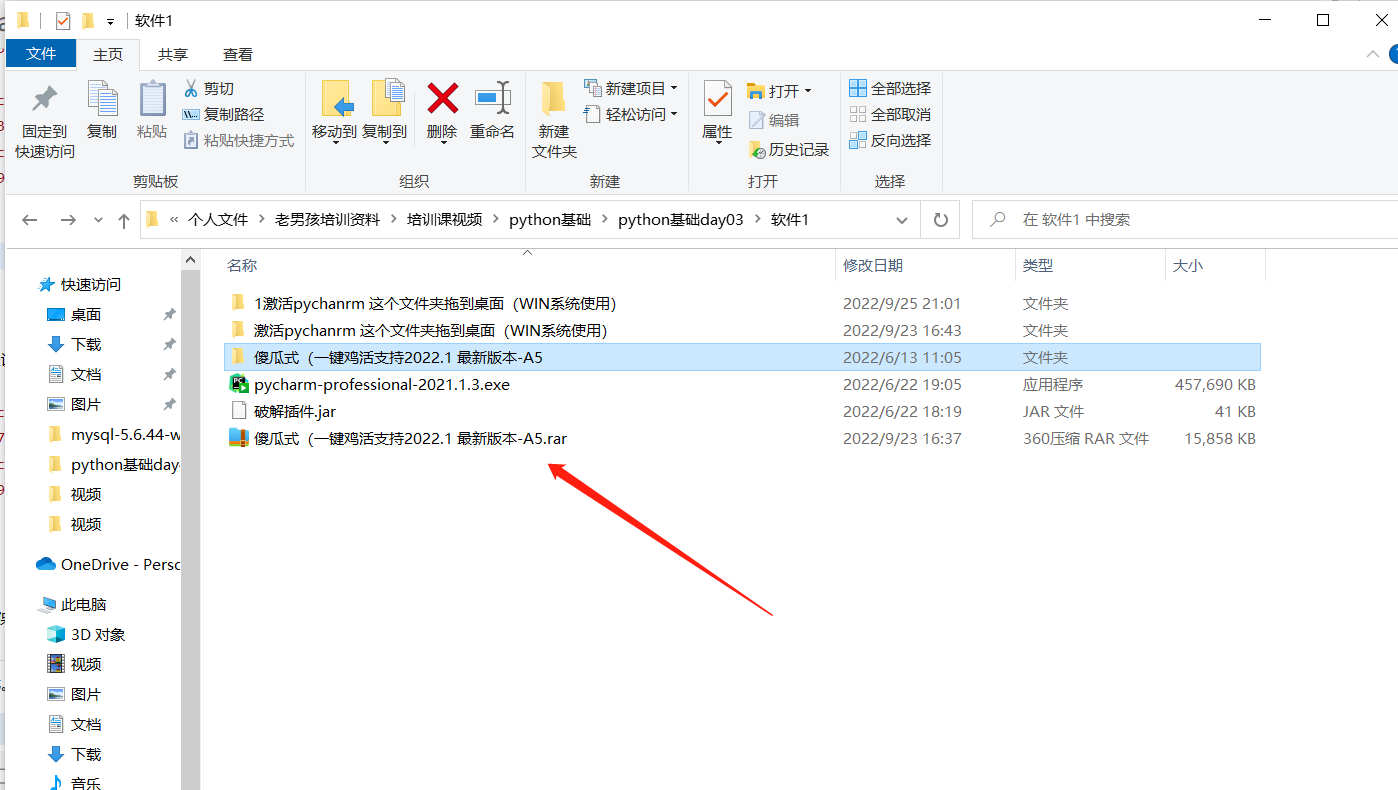The image size is (1398, 790).
Task: Click the 编辑 edit button
Action: click(x=773, y=120)
